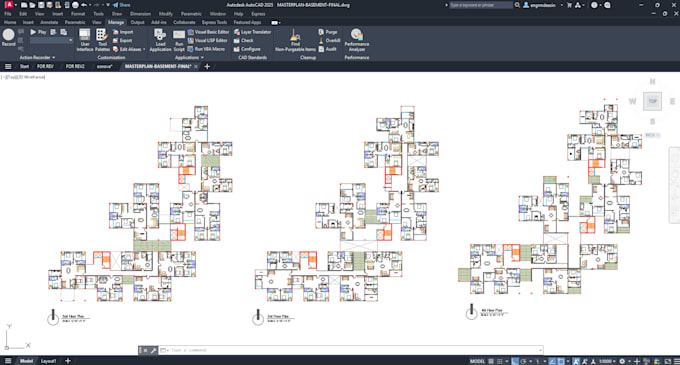Image resolution: width=680 pixels, height=365 pixels.
Task: Open the quick access toolbar customize dropdown
Action: point(108,5)
